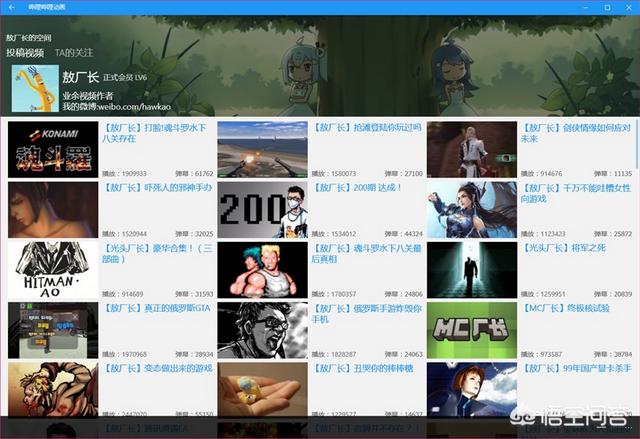
Task: Open the silhouette in doorway thumbnail
Action: (472, 270)
